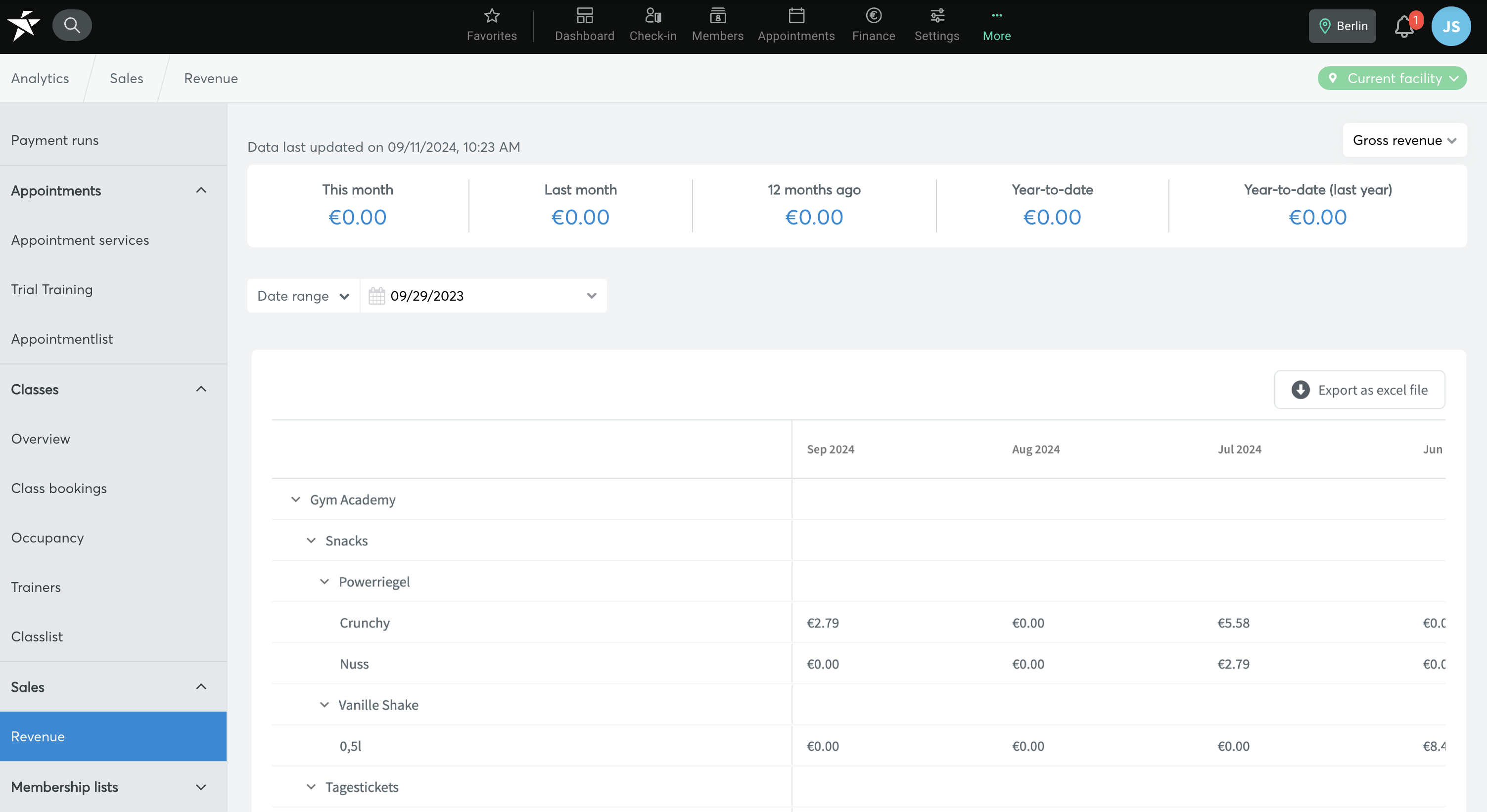Screen dimensions: 1487x812
Task: Click the calendar icon in date field
Action: pos(376,296)
